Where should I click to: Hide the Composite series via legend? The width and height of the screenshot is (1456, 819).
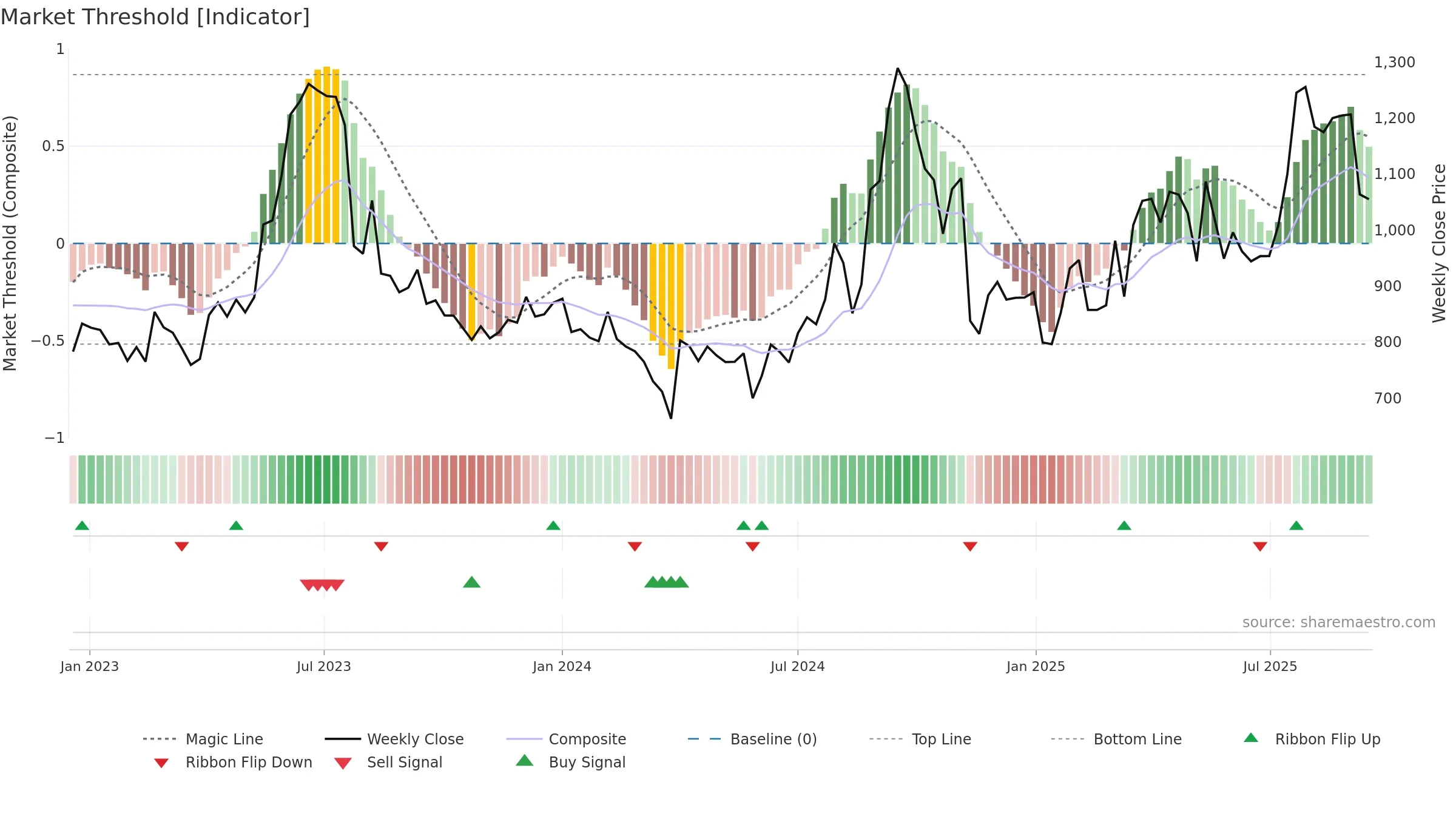[566, 739]
